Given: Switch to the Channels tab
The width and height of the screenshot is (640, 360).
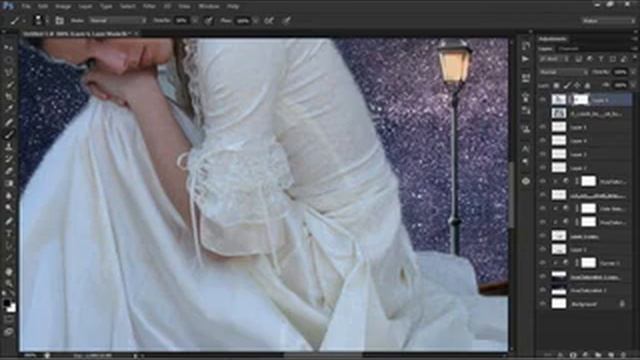Looking at the screenshot, I should pos(569,49).
